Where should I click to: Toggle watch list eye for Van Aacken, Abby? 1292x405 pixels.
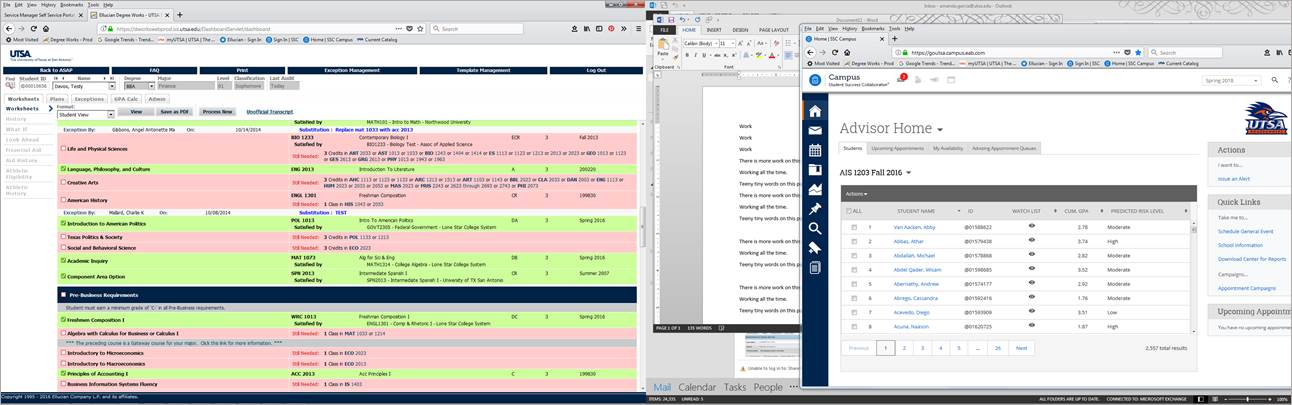[x=1031, y=226]
